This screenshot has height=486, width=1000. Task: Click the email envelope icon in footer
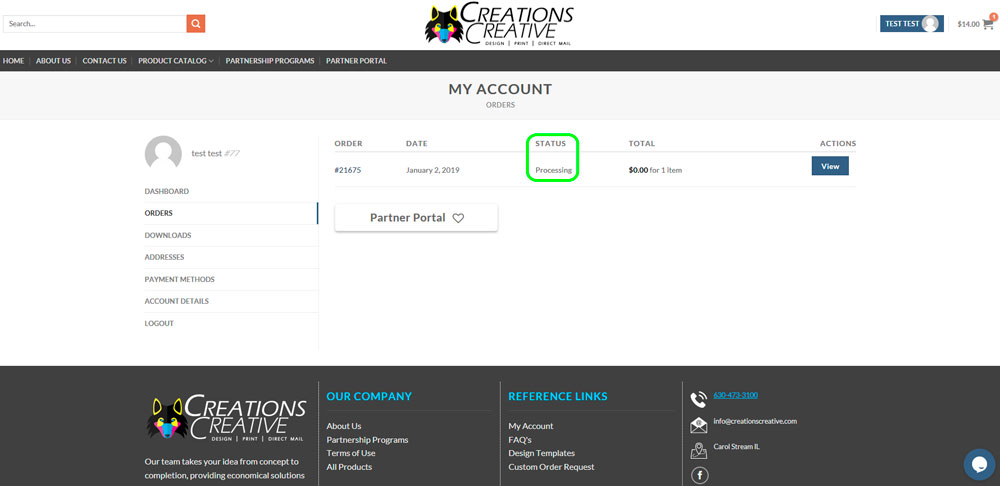pos(698,424)
